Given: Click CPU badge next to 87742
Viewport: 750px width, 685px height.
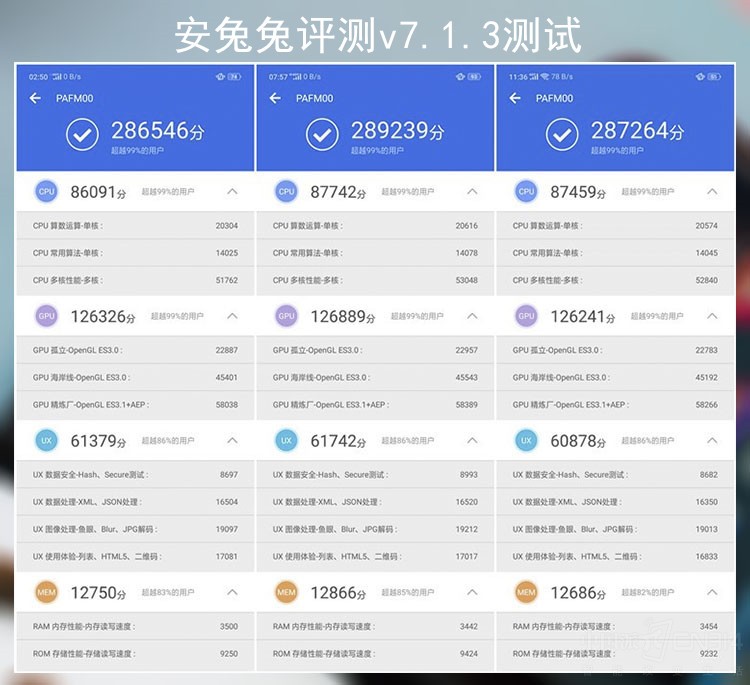Looking at the screenshot, I should point(287,191).
